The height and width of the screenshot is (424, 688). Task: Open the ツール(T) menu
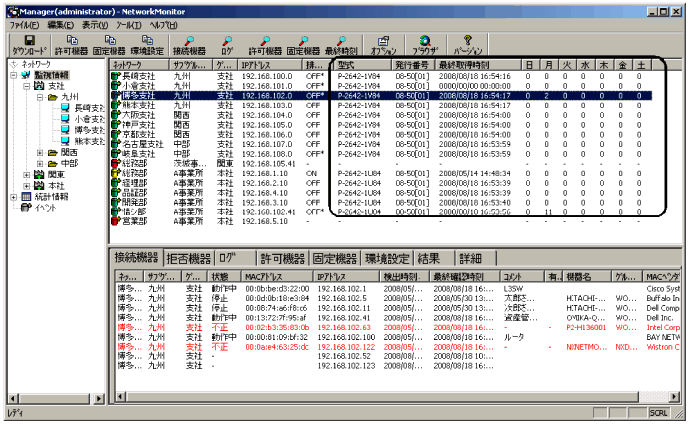click(129, 23)
